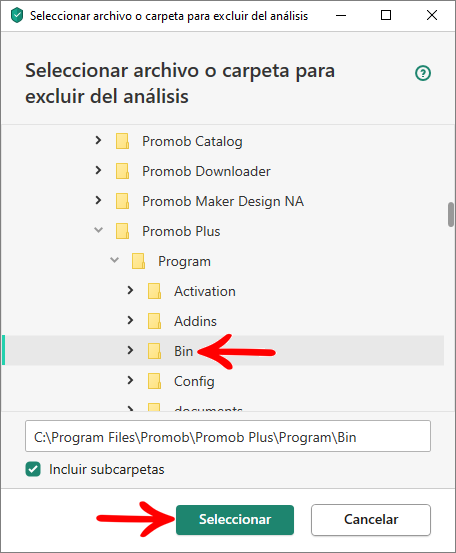Screen dimensions: 456x553
Task: Select the Program folder label
Action: [x=184, y=261]
